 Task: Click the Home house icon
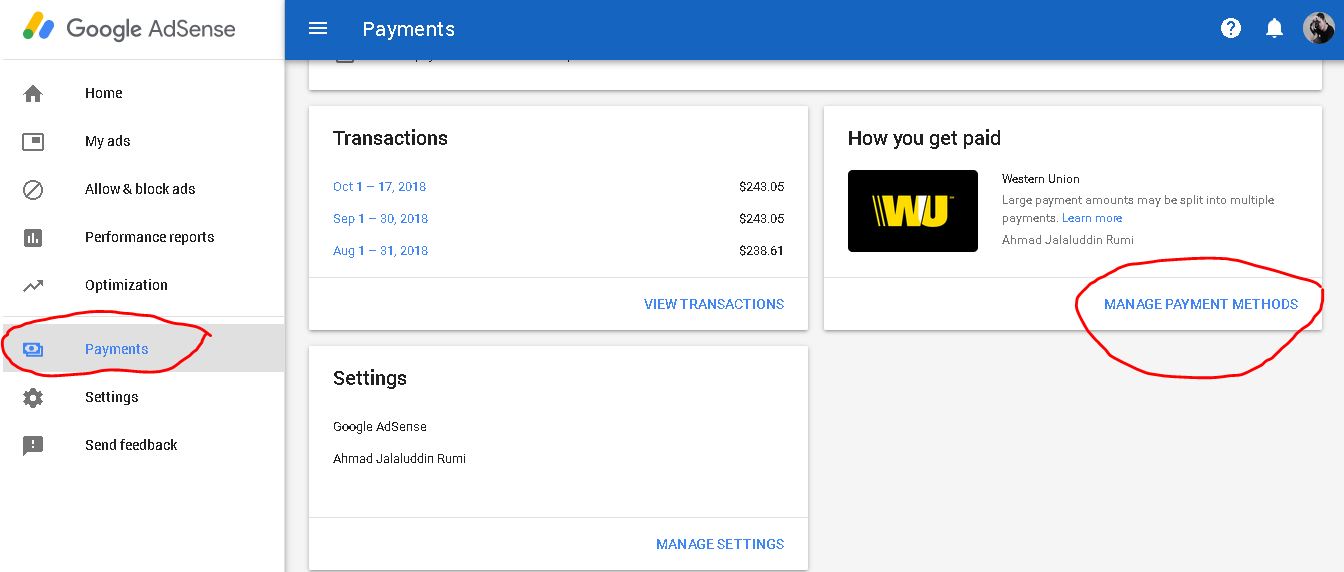pos(33,93)
